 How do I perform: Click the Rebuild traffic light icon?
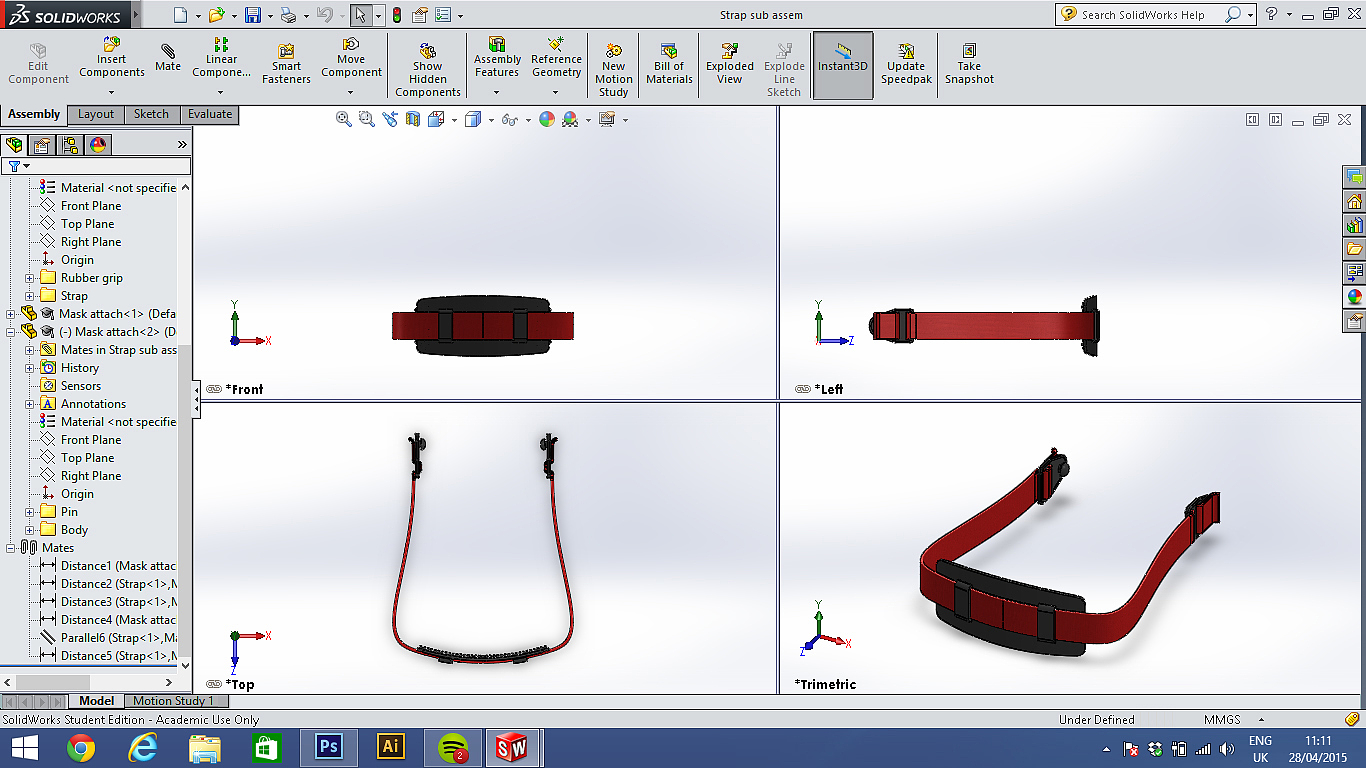click(397, 15)
